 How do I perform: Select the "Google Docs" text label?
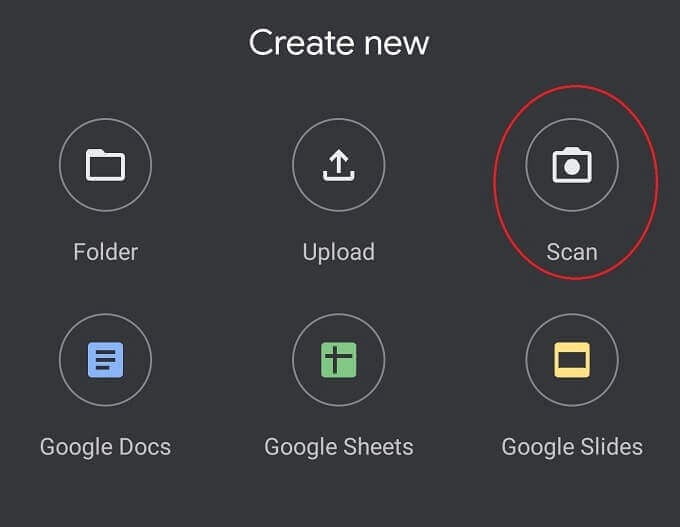pos(105,448)
